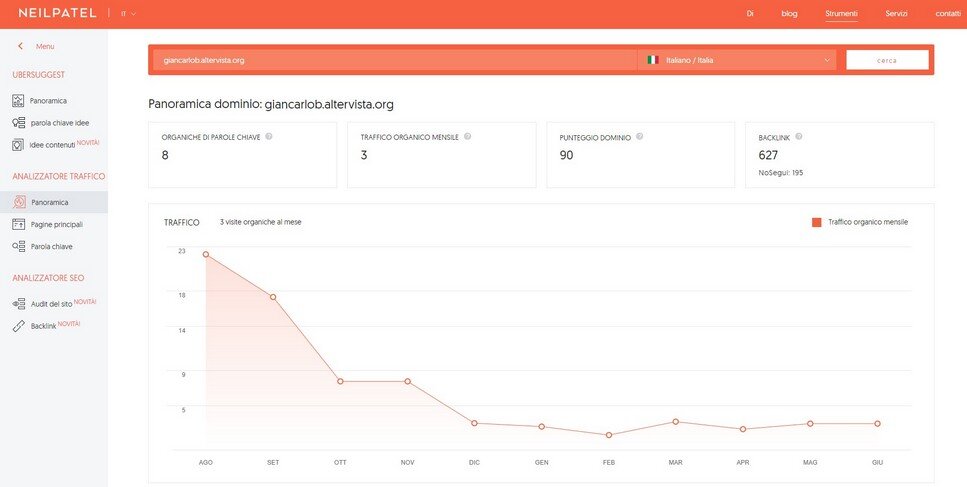Open the Servizi link in header
Image resolution: width=967 pixels, height=487 pixels.
pyautogui.click(x=896, y=14)
